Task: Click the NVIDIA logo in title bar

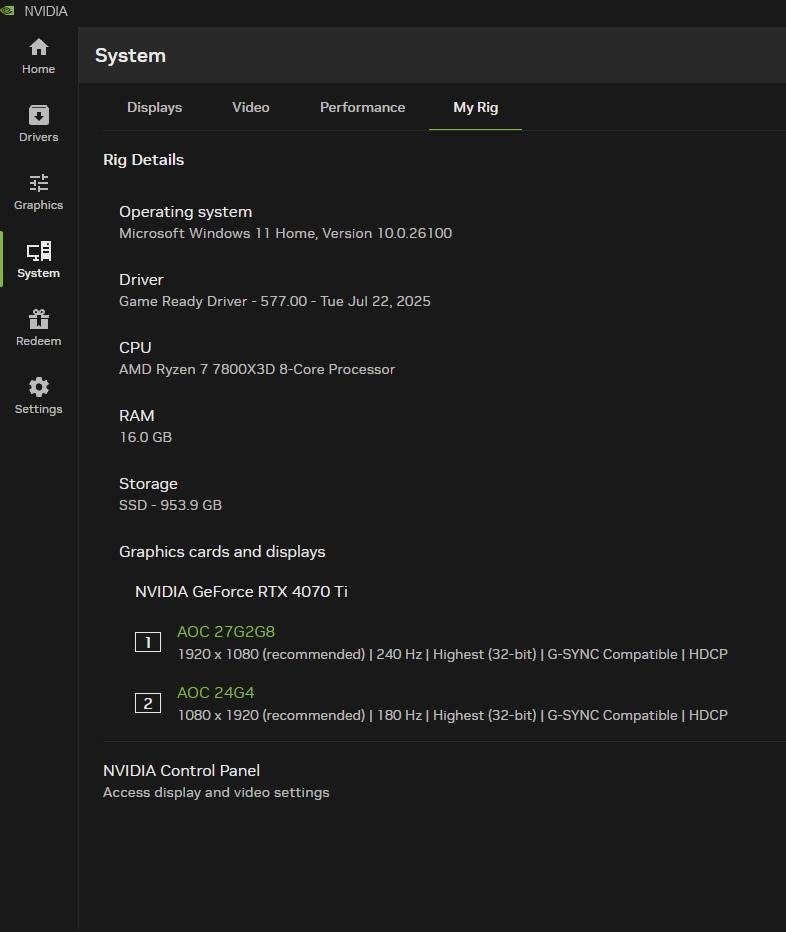Action: tap(8, 11)
